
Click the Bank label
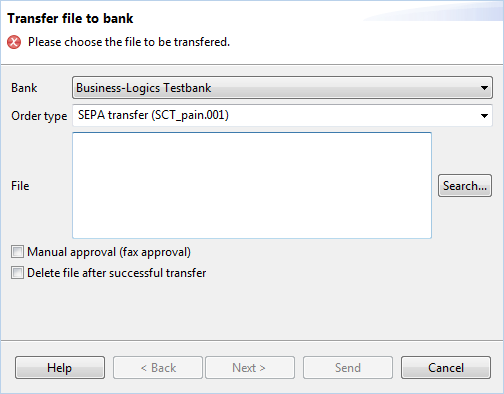coord(24,88)
